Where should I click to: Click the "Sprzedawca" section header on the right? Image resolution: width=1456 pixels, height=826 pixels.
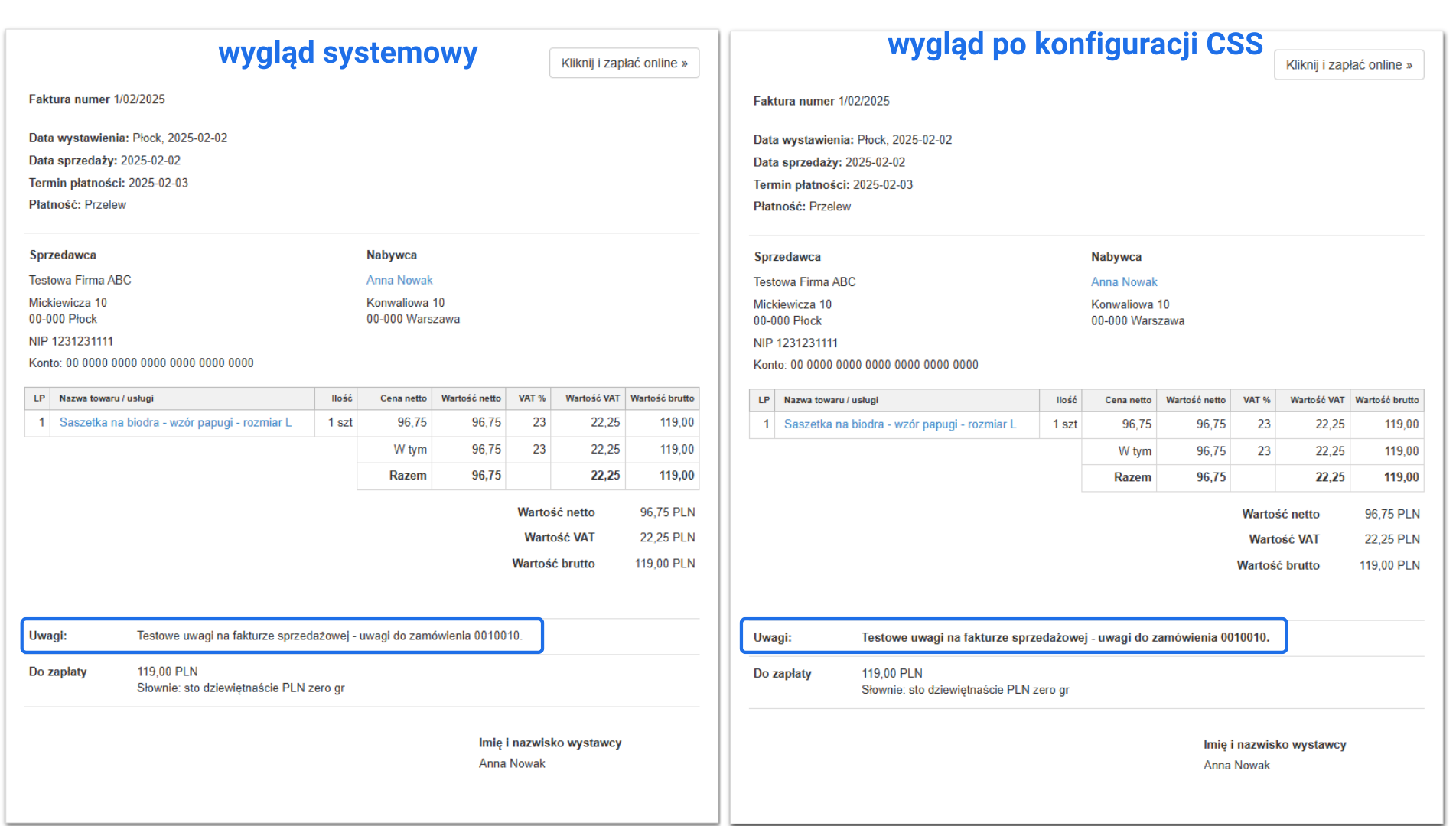787,256
